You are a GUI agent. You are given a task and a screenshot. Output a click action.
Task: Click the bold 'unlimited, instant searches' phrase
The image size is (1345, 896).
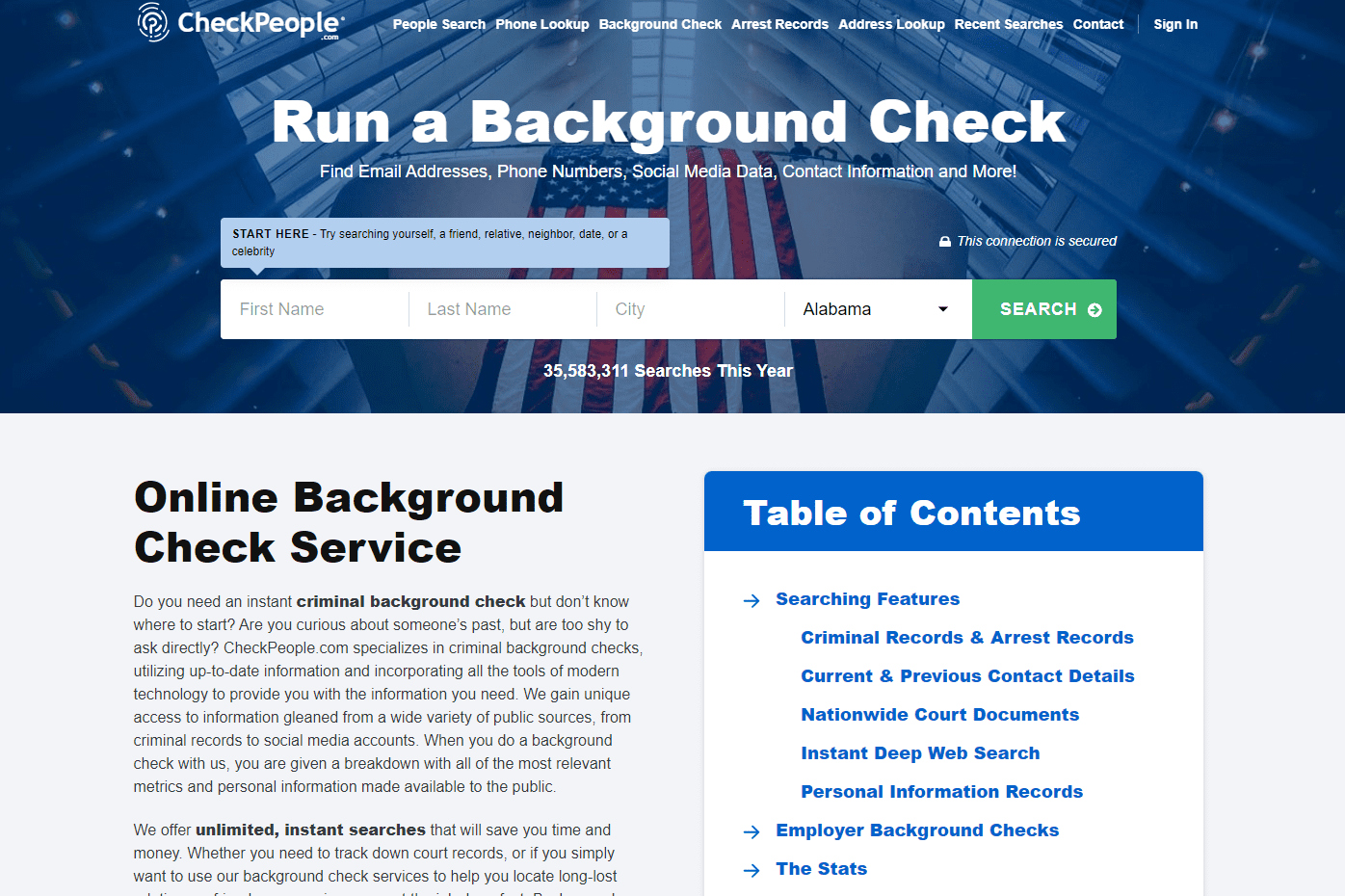pos(310,830)
